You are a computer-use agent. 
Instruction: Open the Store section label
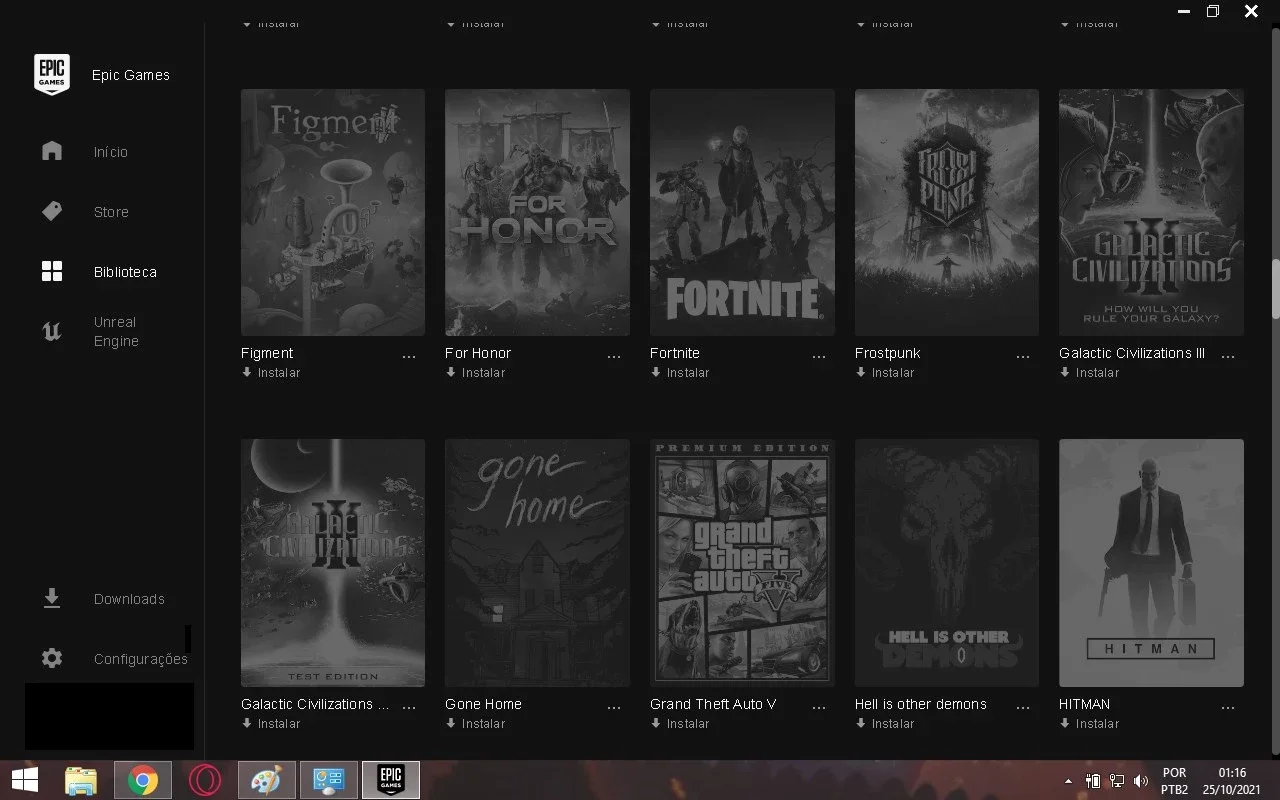111,212
